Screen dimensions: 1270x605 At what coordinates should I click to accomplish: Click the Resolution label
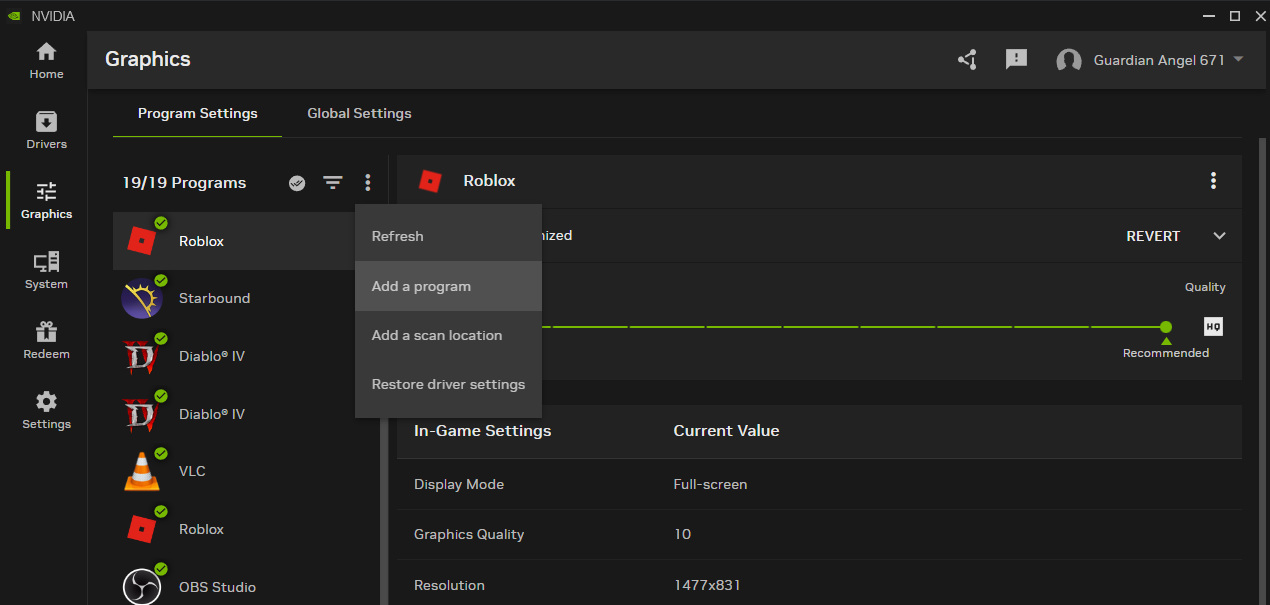point(449,585)
